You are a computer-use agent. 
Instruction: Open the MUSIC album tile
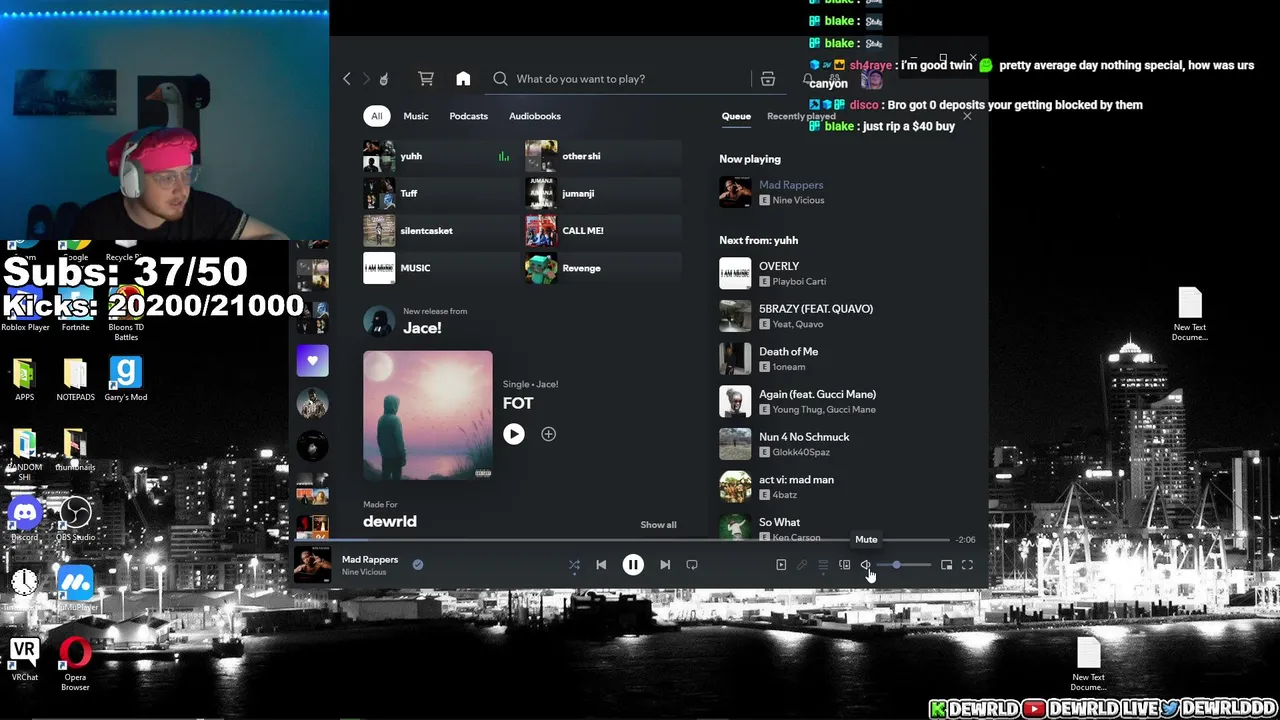click(440, 268)
